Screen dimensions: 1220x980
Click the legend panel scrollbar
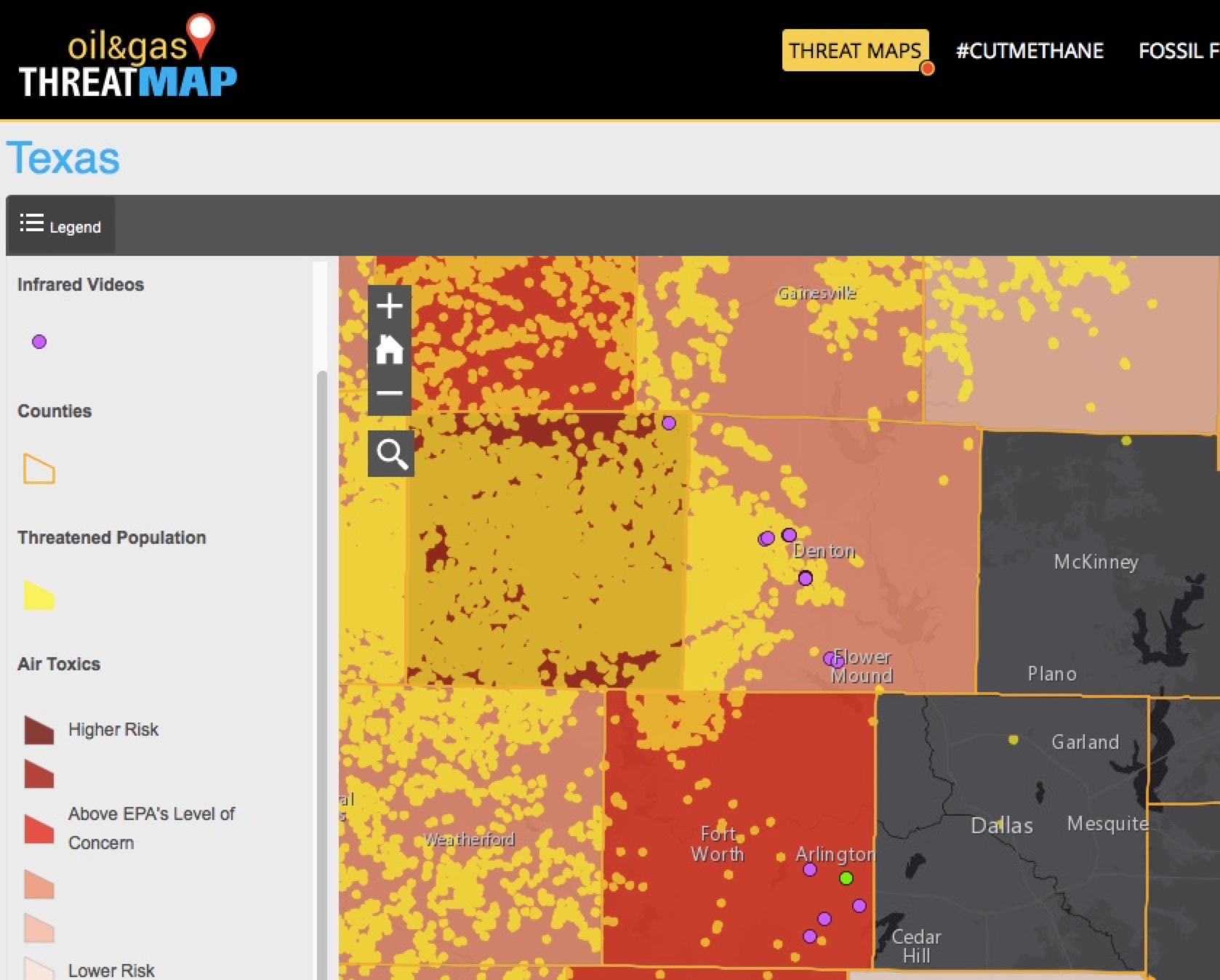coord(321,654)
